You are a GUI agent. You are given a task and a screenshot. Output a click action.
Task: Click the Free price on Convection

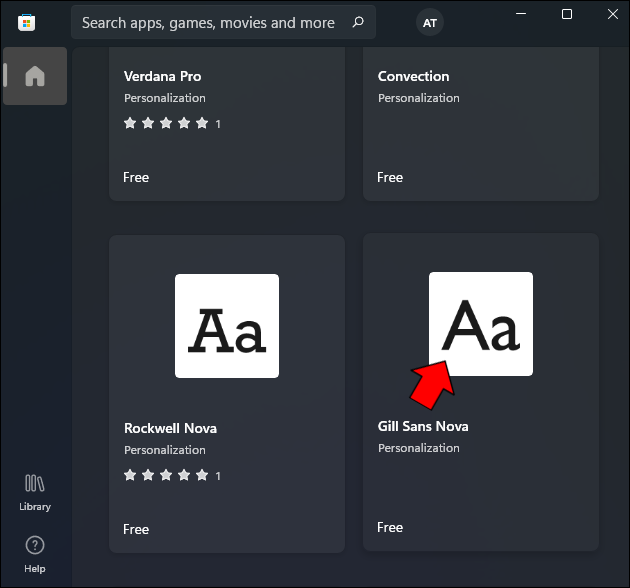390,177
